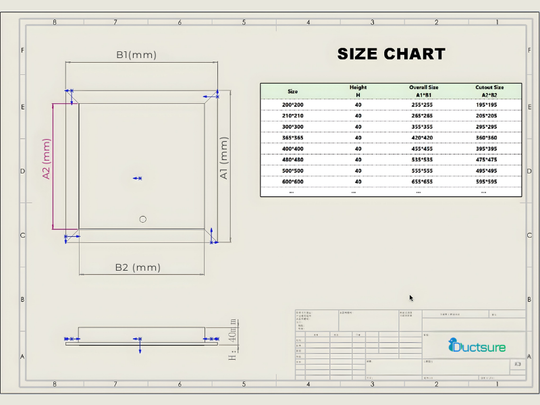The height and width of the screenshot is (405, 540).
Task: Click the Height H column header
Action: 358,91
